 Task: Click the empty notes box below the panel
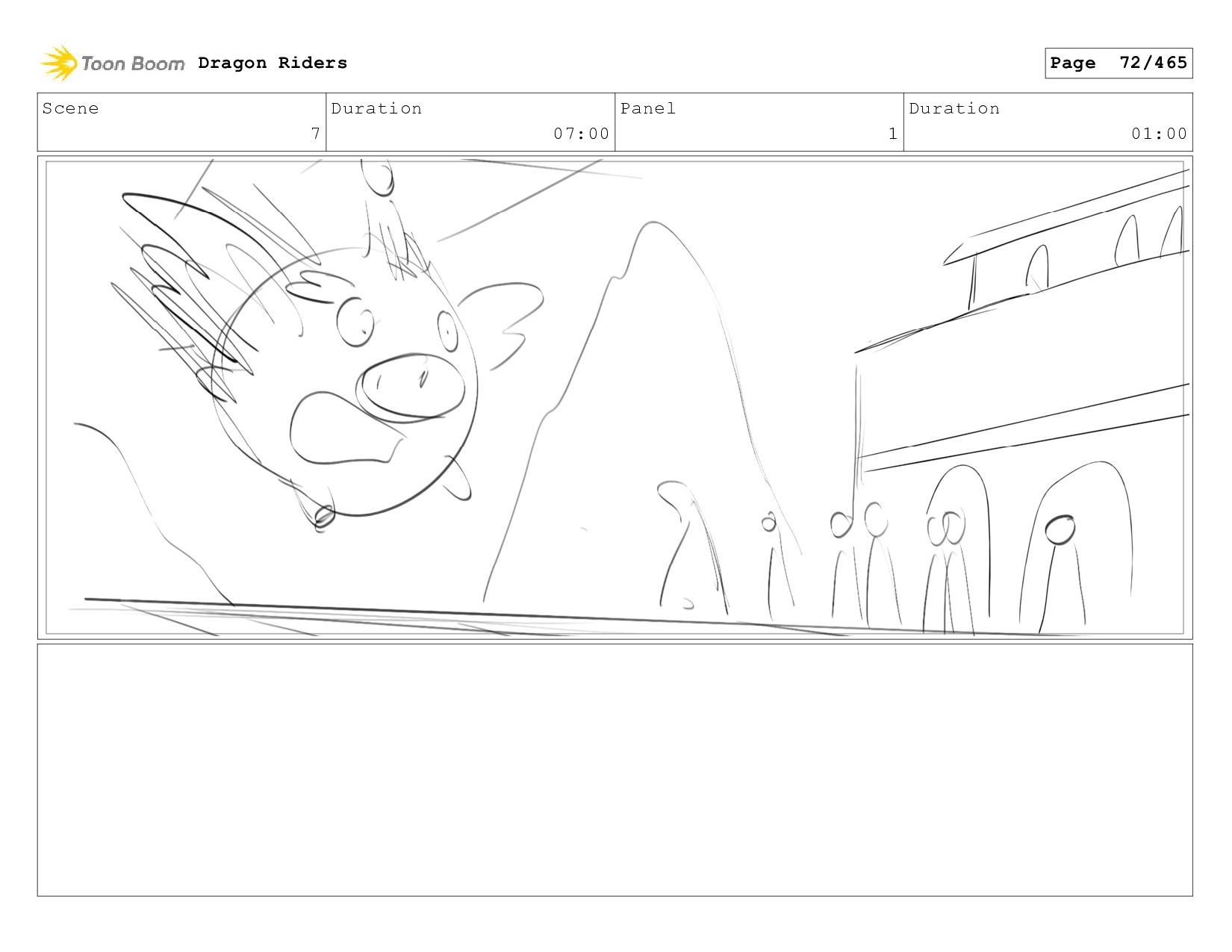615,770
